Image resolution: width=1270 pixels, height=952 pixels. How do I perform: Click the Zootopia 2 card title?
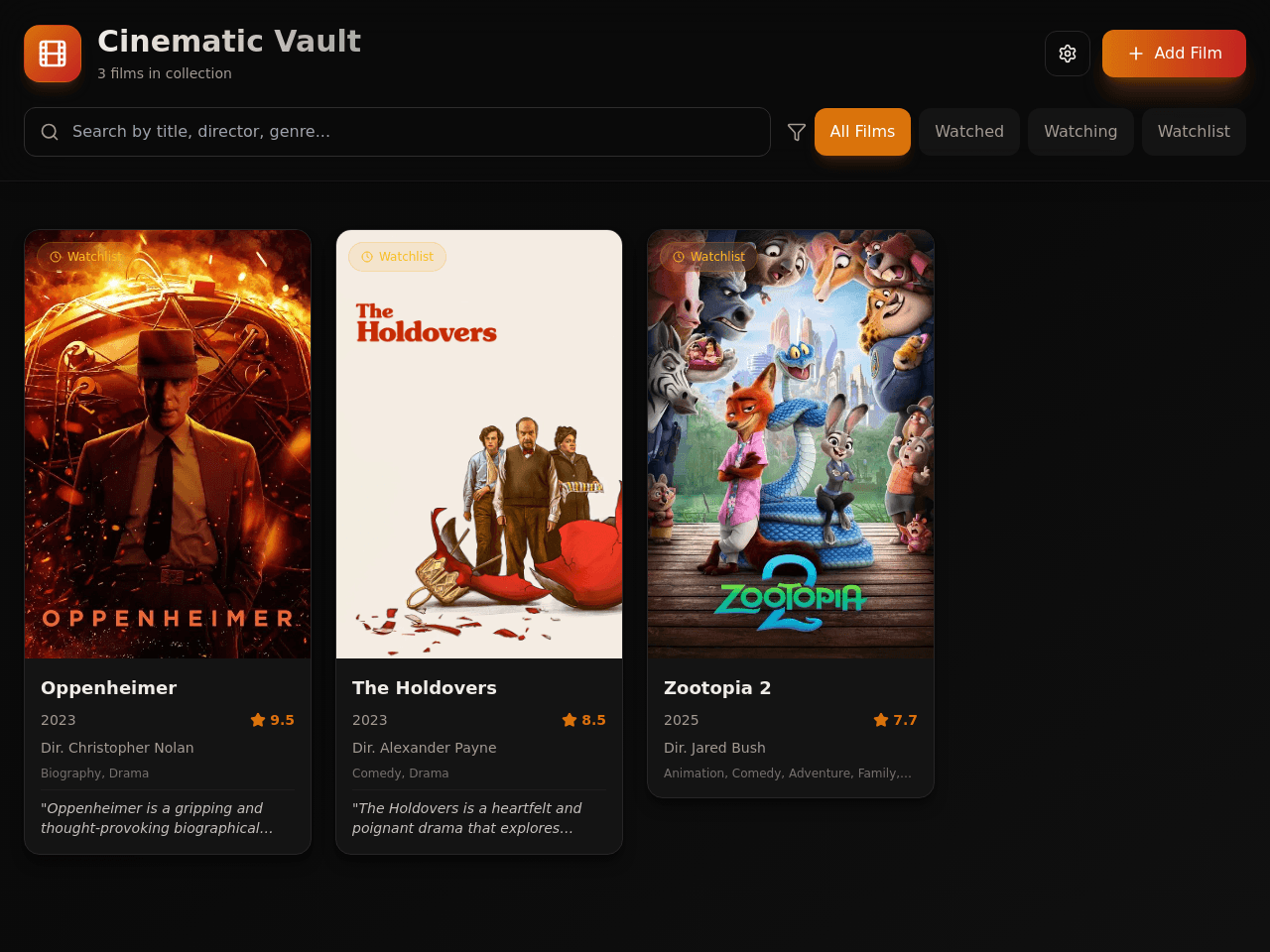click(x=716, y=688)
